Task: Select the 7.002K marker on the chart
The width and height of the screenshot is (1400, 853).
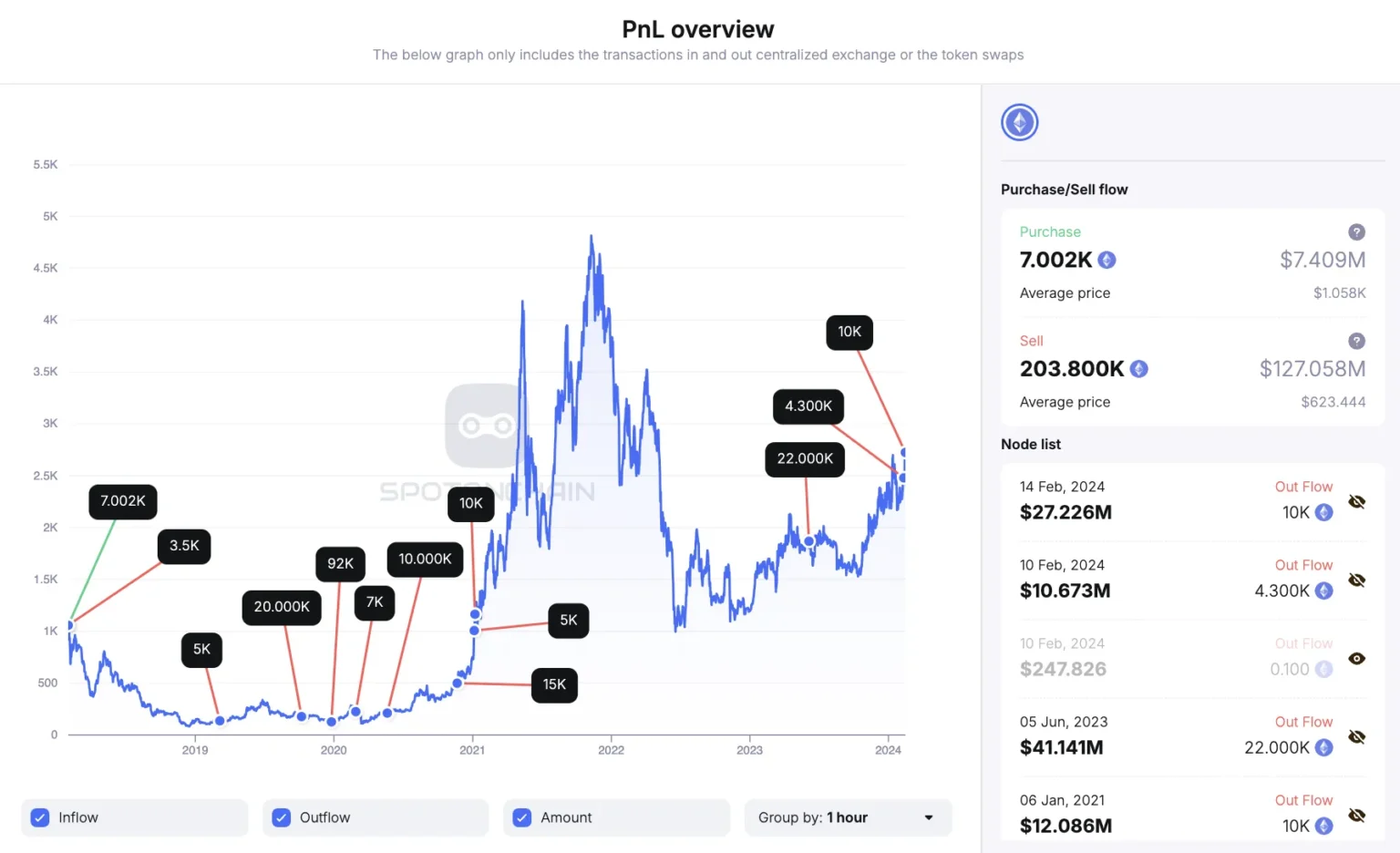Action: 122,501
